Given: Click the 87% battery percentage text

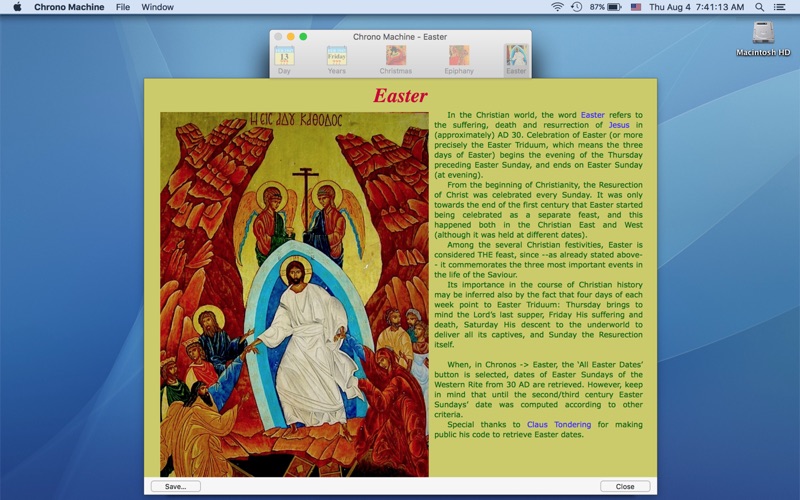Looking at the screenshot, I should [x=597, y=7].
